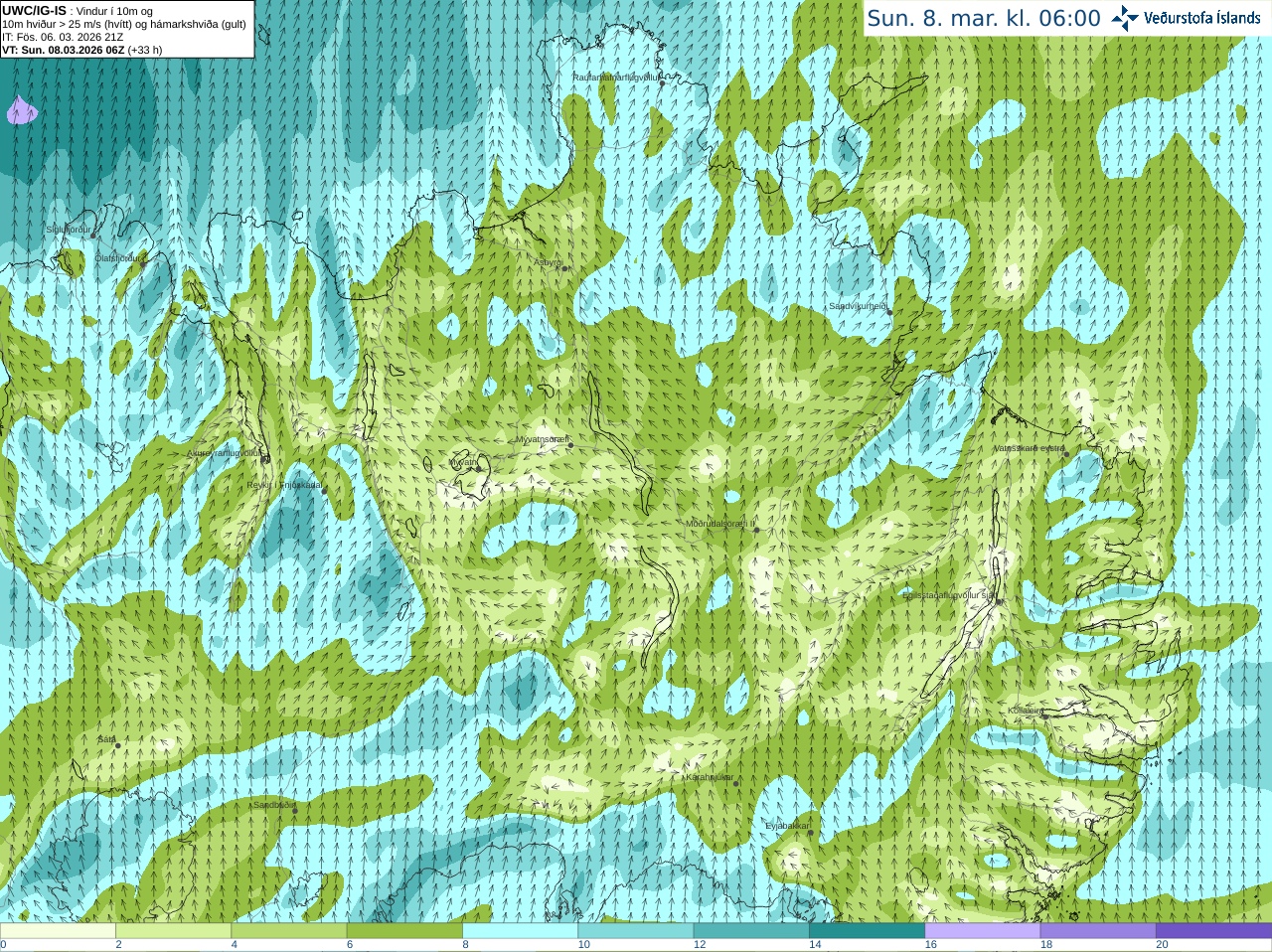Click the legend value 8
Viewport: 1272px width, 952px height.
coord(465,945)
